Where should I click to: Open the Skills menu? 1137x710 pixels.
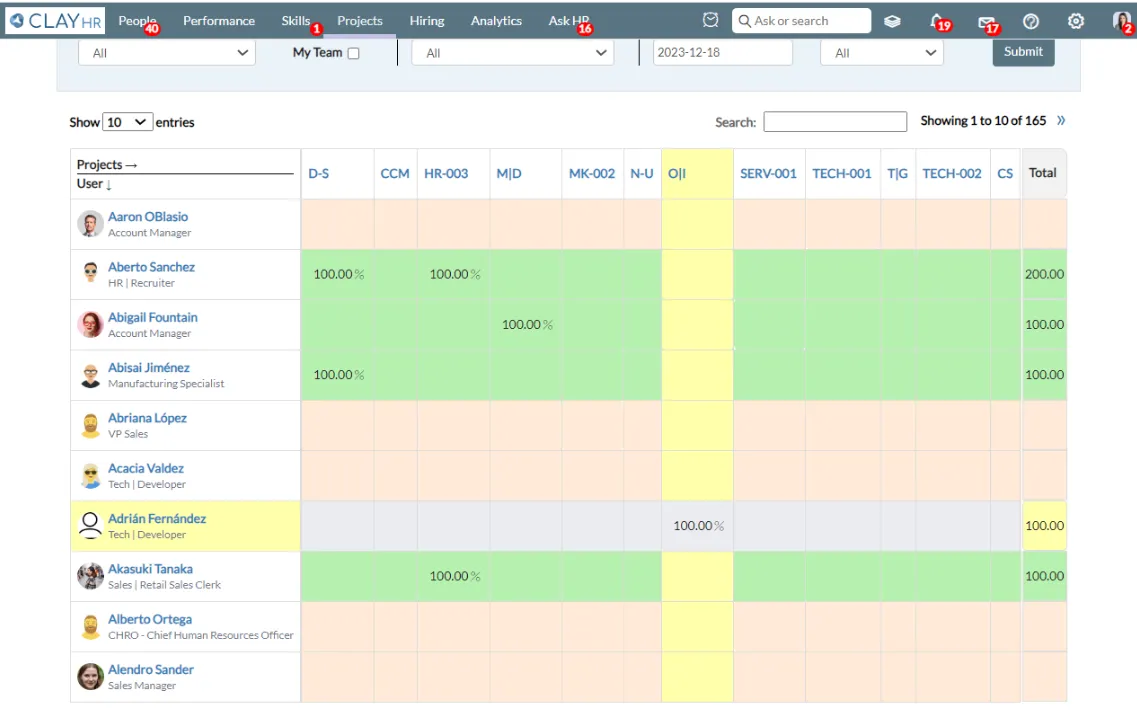click(x=296, y=21)
